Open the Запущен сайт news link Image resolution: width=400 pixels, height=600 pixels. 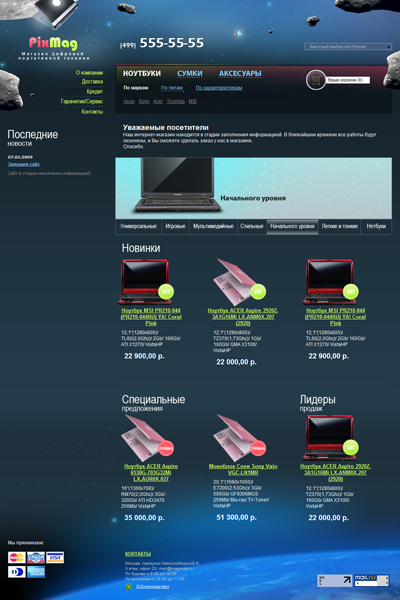[24, 164]
